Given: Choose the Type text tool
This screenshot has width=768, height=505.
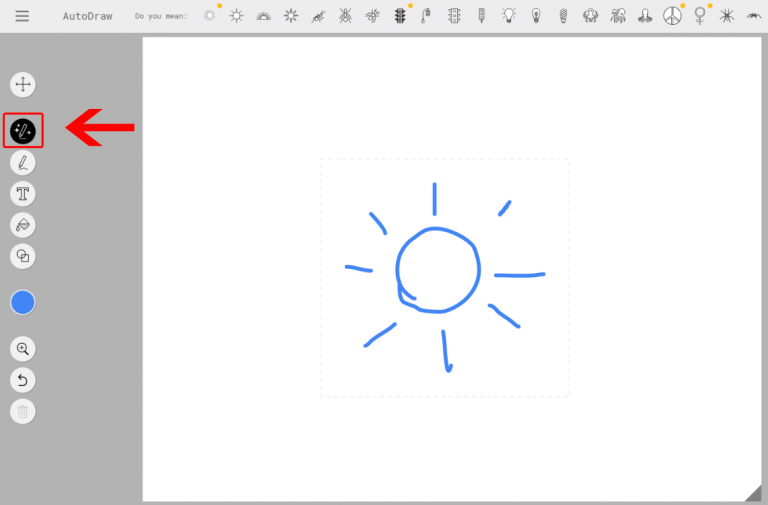Looking at the screenshot, I should point(23,194).
